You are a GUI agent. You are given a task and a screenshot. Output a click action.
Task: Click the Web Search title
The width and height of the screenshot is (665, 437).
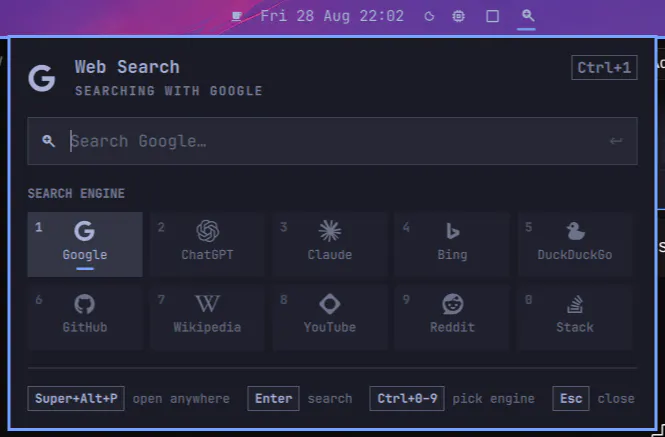point(127,67)
